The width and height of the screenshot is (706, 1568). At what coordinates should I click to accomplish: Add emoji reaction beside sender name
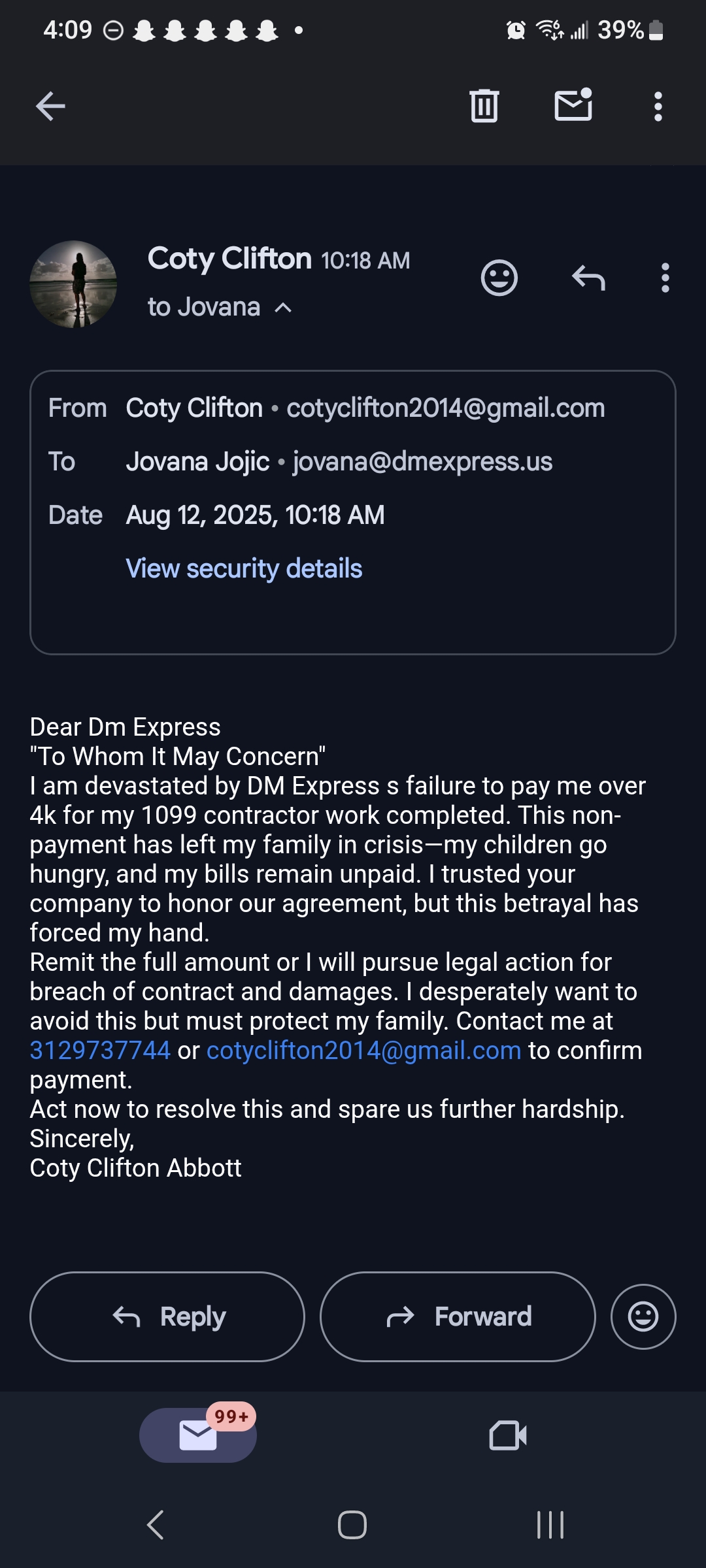pyautogui.click(x=499, y=278)
